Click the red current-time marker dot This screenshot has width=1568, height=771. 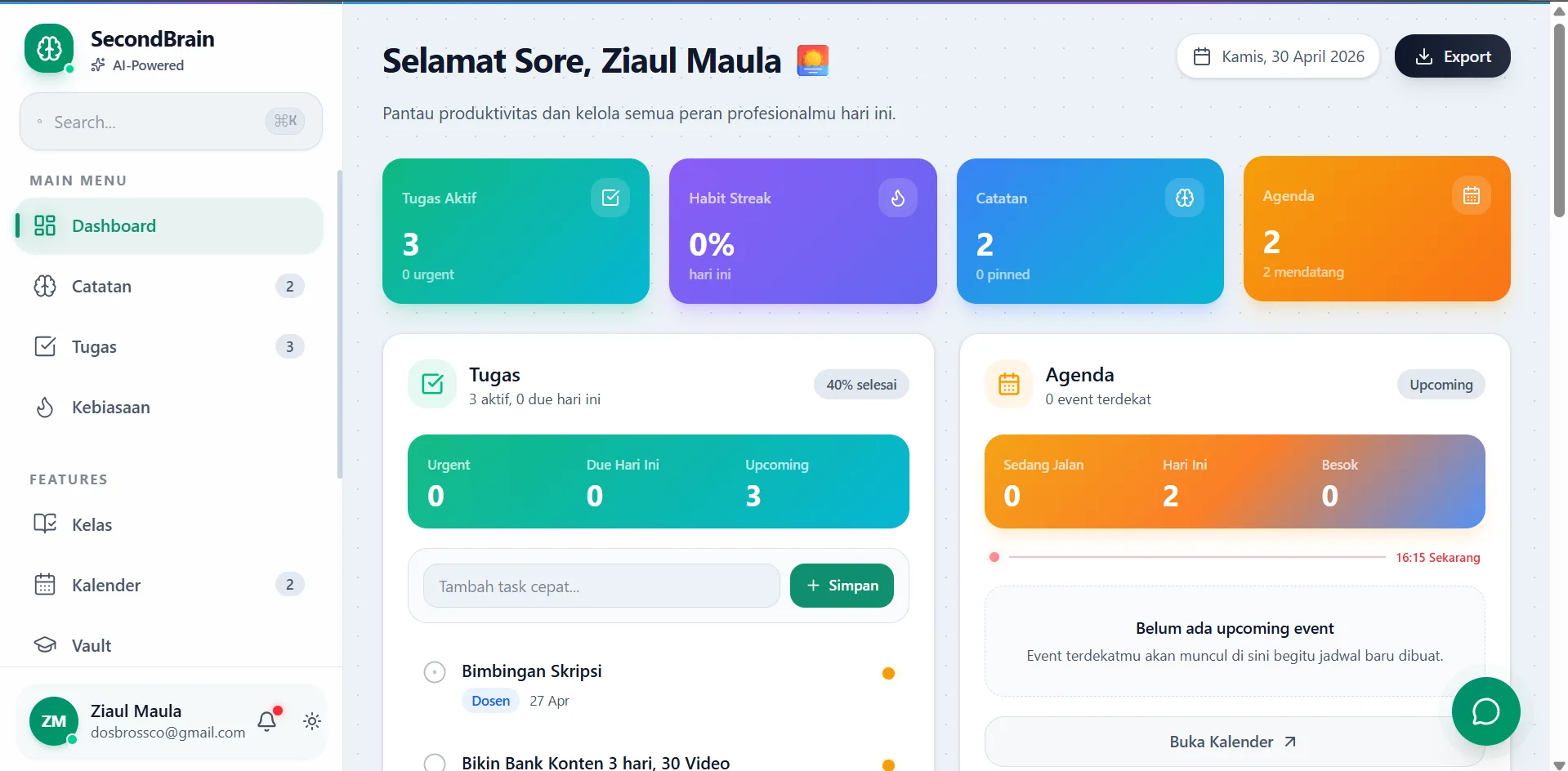994,557
